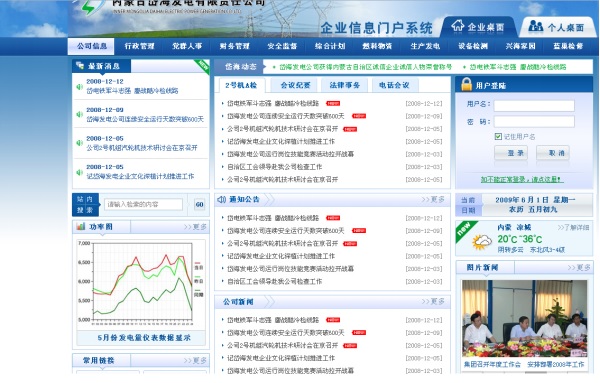
Task: Click the sun and cloud weather icon
Action: pos(482,242)
